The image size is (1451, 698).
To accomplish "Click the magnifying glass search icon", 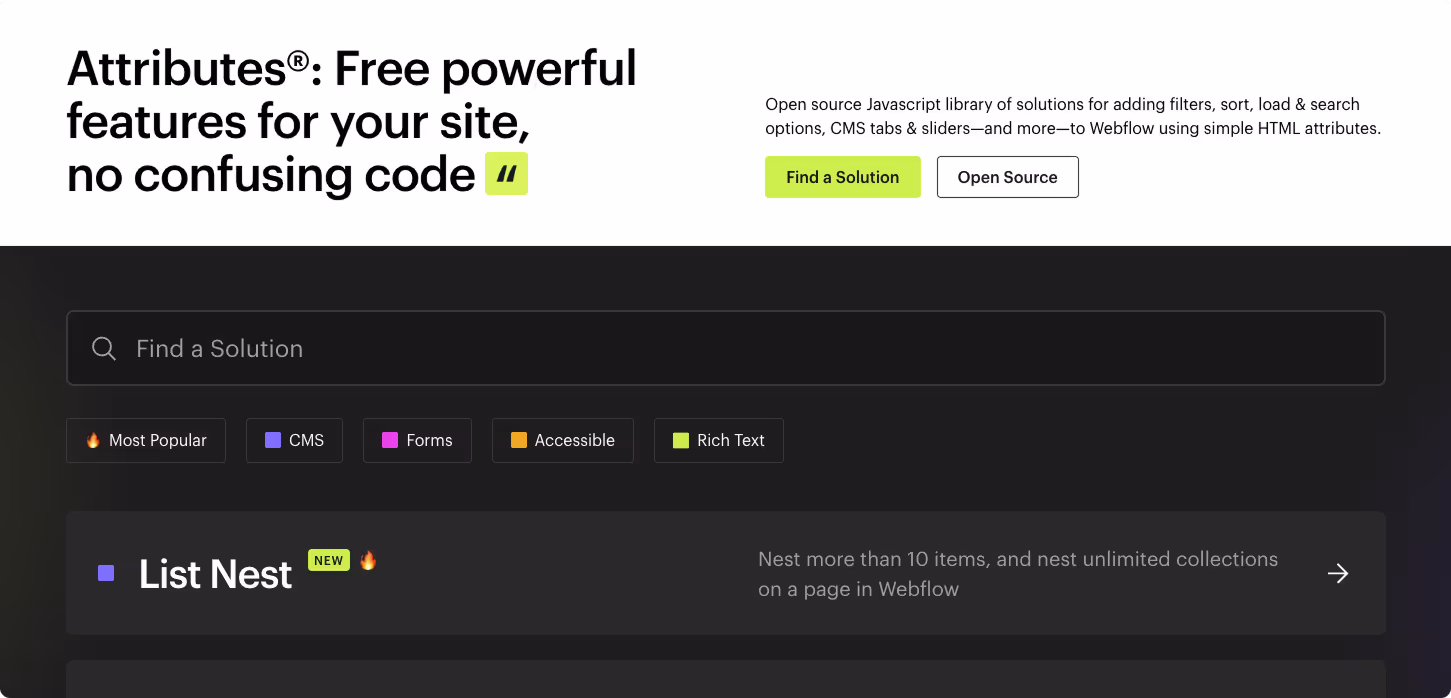I will pyautogui.click(x=104, y=348).
